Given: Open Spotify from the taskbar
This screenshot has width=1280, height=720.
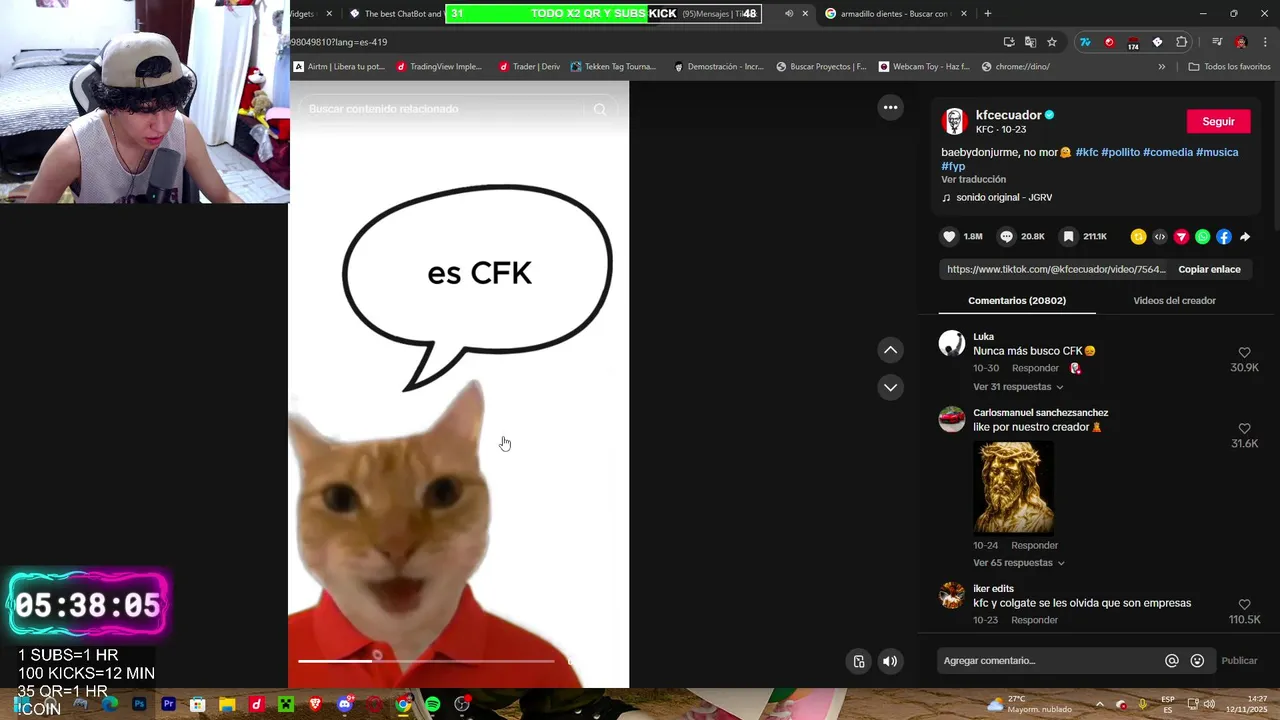Looking at the screenshot, I should point(432,704).
